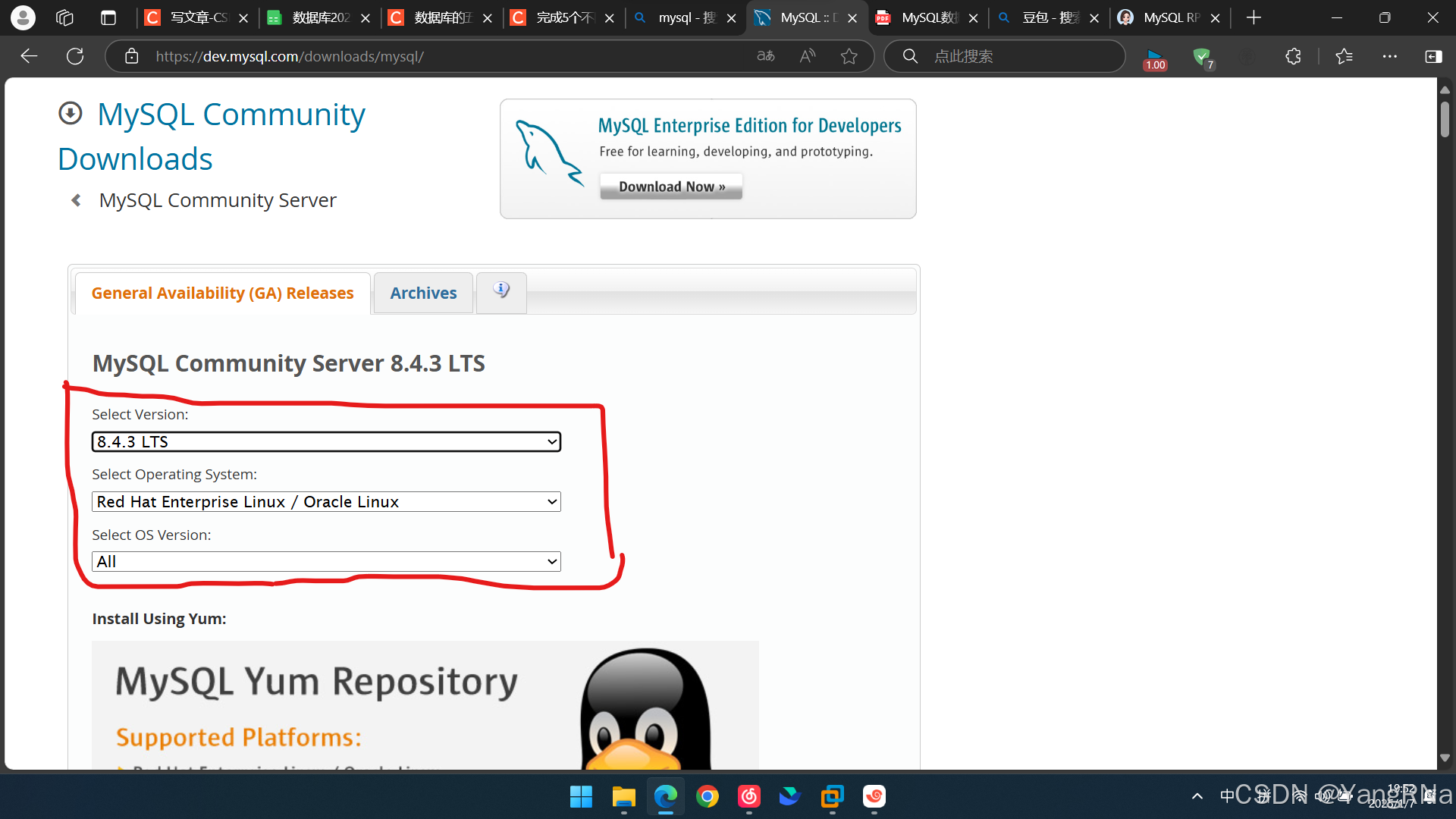Click the Download Now button
This screenshot has height=819, width=1456.
pos(671,187)
